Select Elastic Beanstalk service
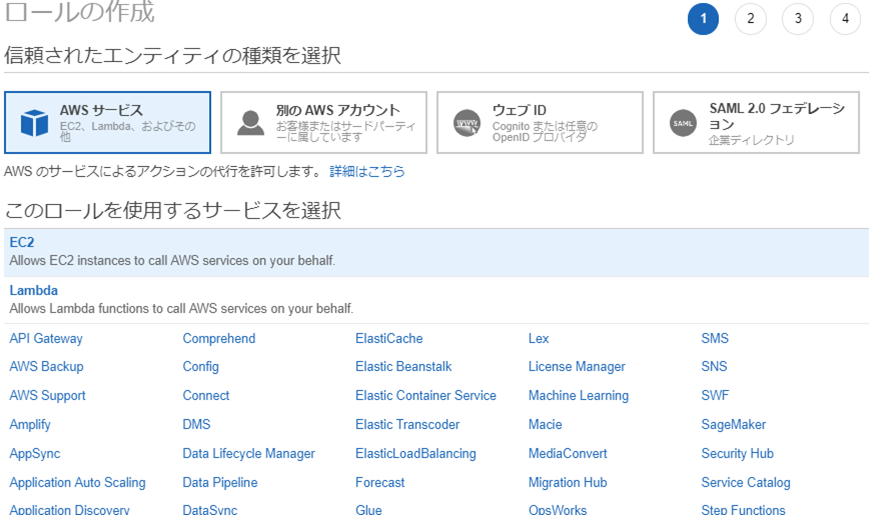The image size is (880, 515). click(x=404, y=366)
